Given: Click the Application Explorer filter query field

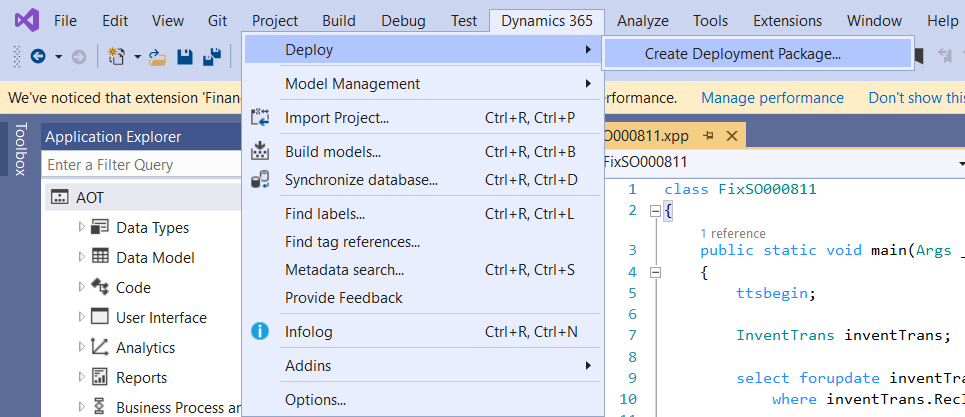Looking at the screenshot, I should point(141,165).
